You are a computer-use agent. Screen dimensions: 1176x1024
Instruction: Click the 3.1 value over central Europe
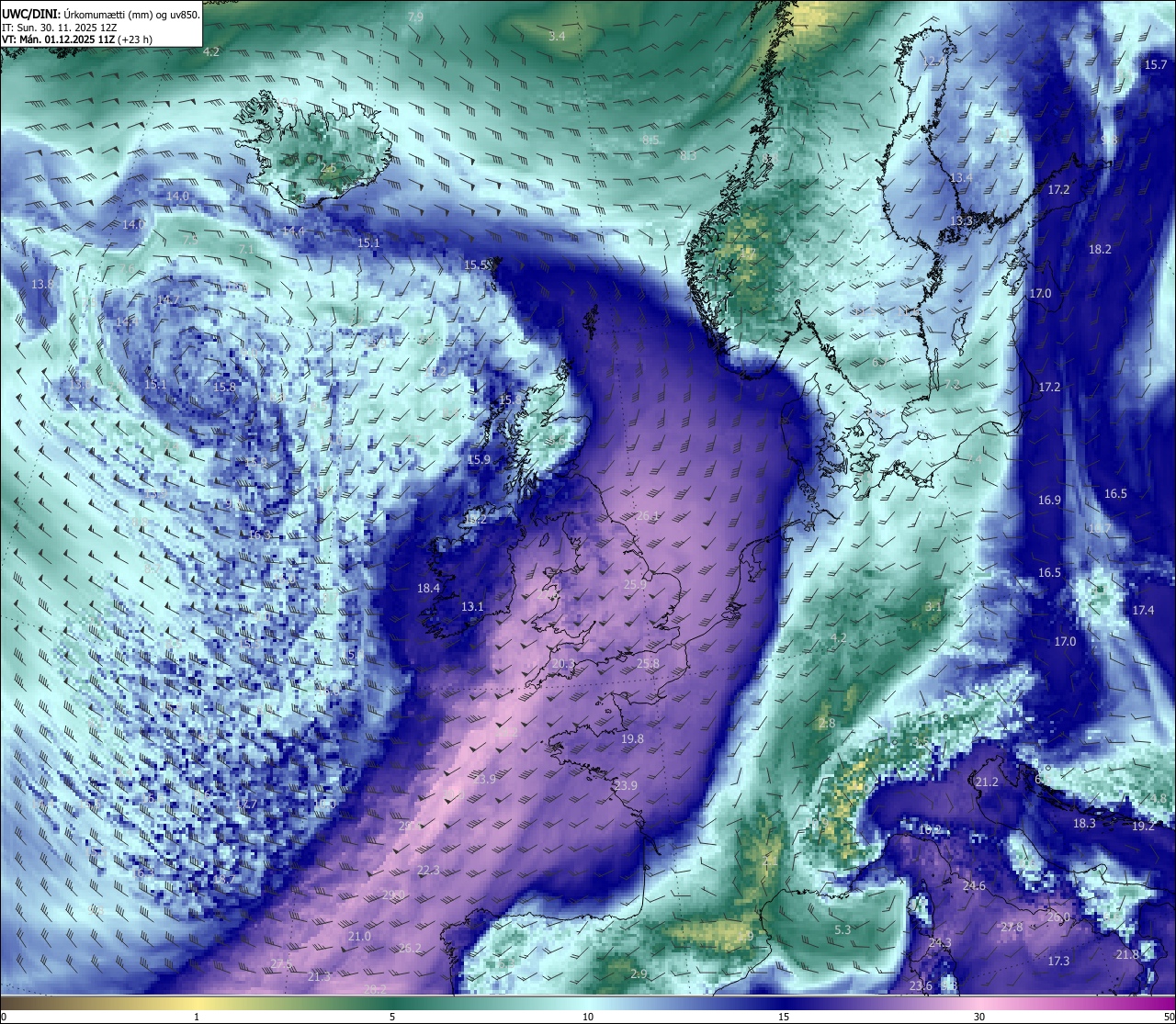click(933, 606)
